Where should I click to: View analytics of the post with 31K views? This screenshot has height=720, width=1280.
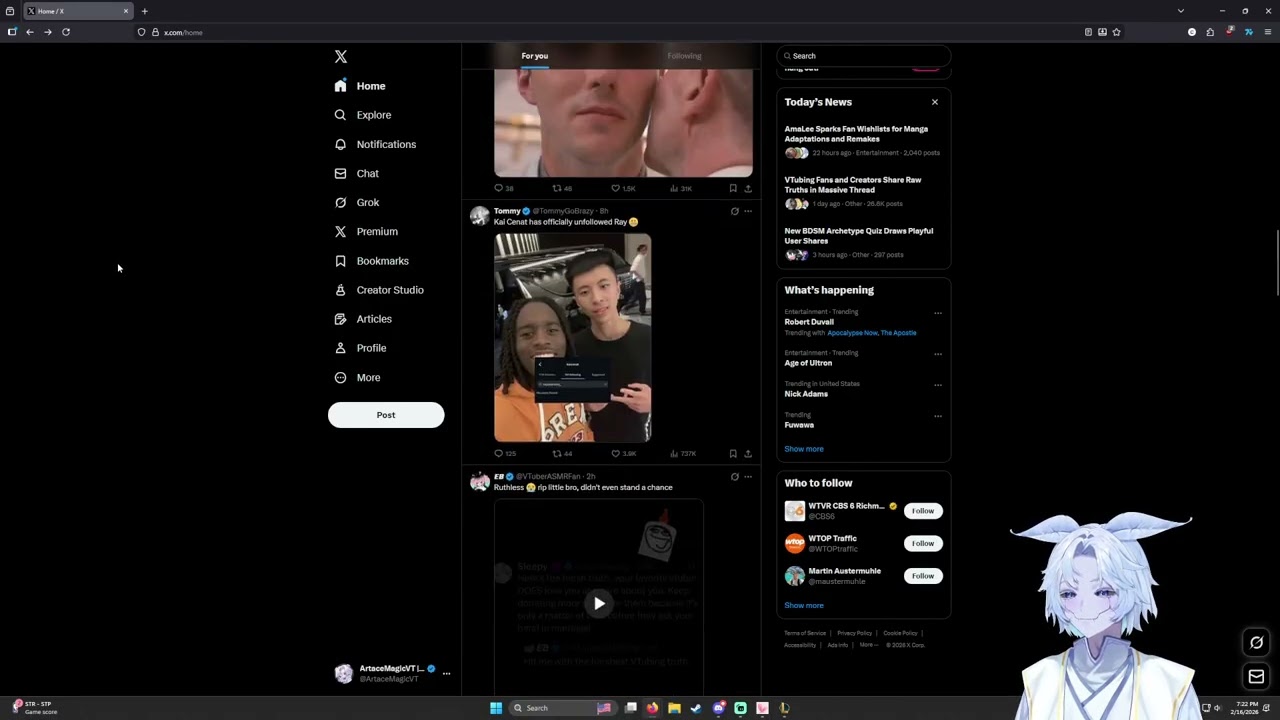681,188
